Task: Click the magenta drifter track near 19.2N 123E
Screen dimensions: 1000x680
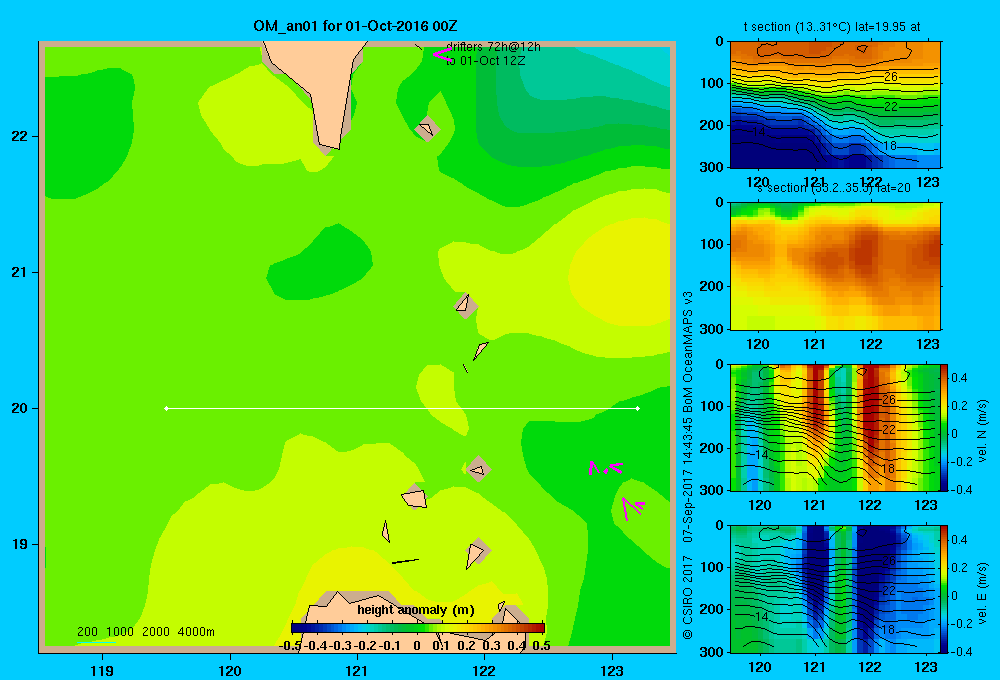Action: [633, 508]
